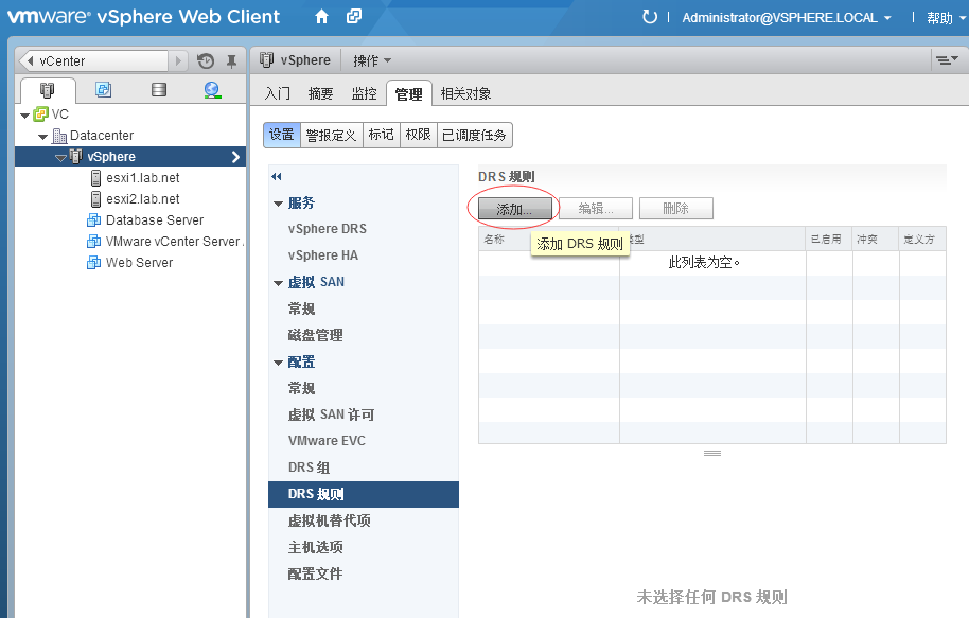The image size is (970, 618).
Task: Switch to VMs and Templates inventory tab icon
Action: pyautogui.click(x=103, y=90)
